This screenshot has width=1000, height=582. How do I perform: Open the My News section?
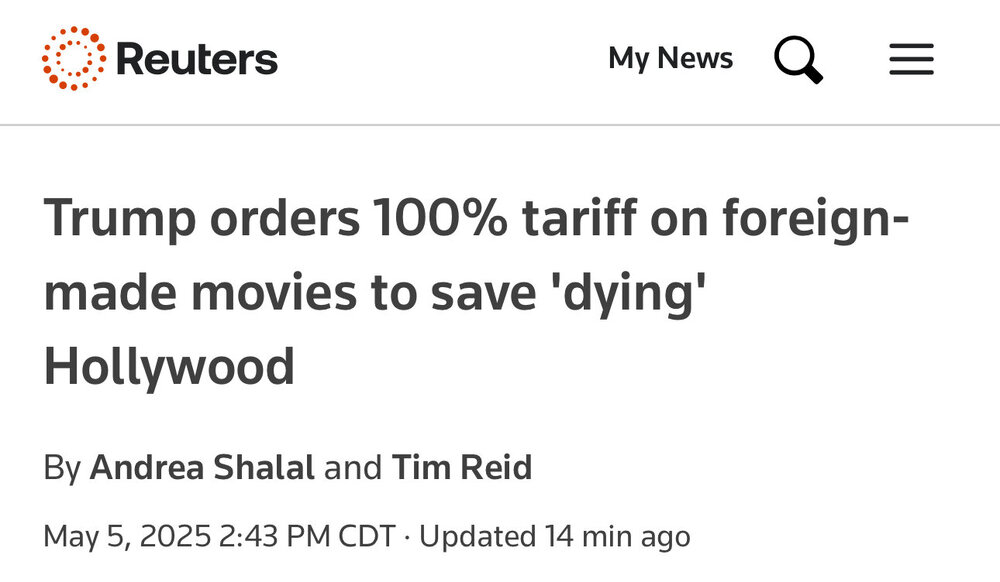[x=670, y=59]
